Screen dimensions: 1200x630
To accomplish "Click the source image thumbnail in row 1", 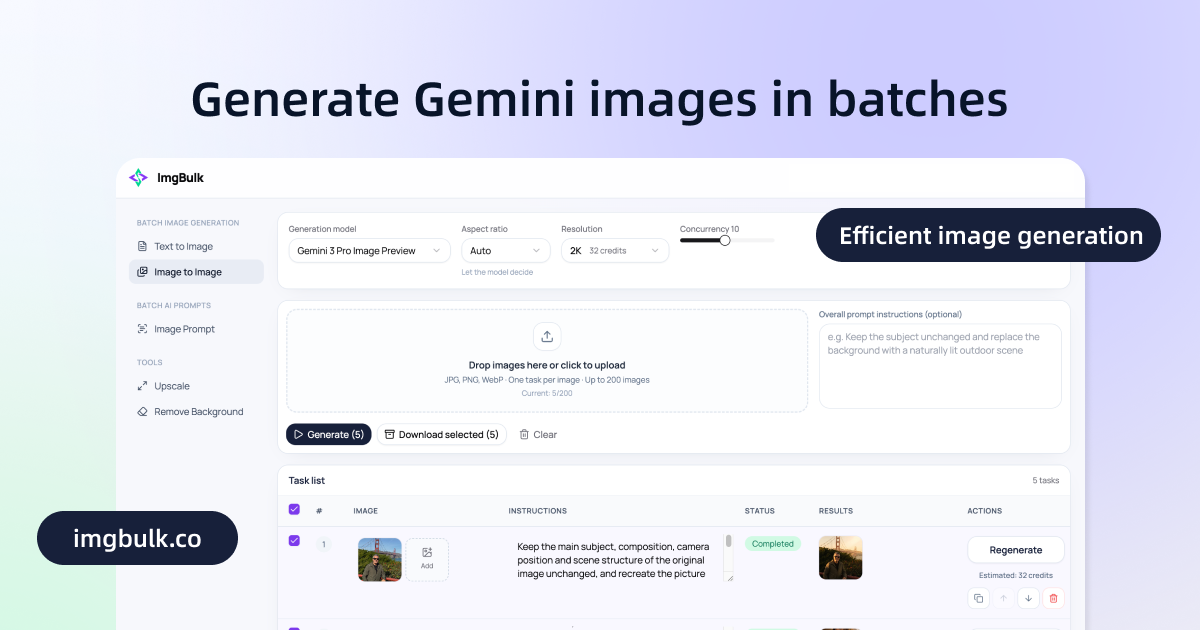I will (x=380, y=560).
